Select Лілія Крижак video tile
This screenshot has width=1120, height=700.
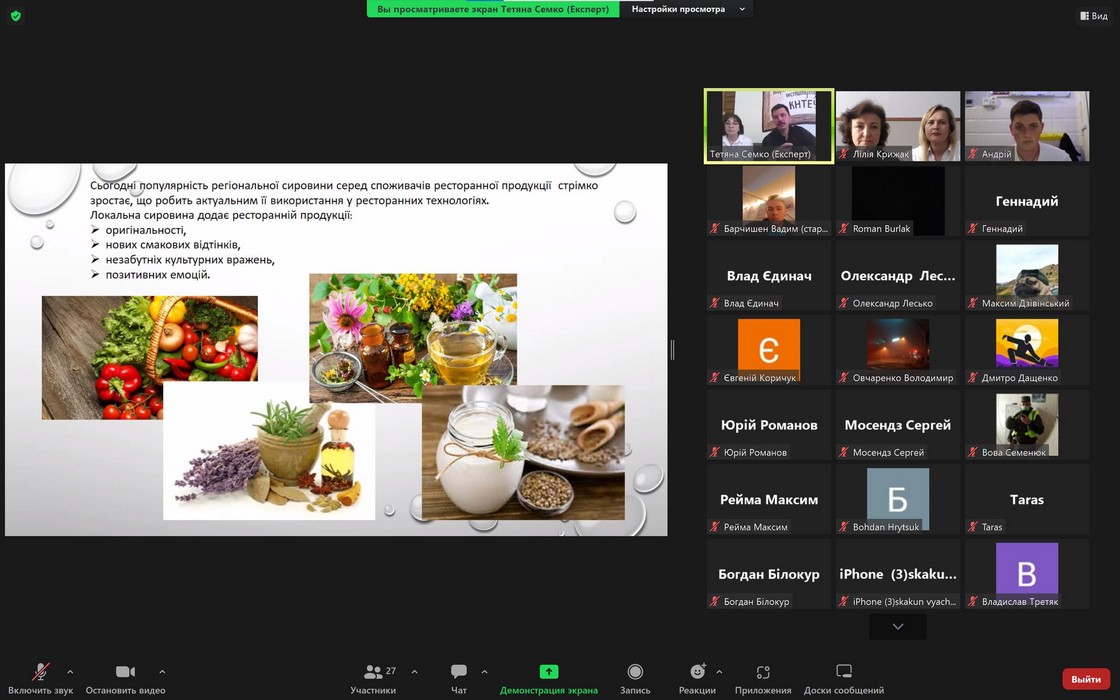pos(897,125)
